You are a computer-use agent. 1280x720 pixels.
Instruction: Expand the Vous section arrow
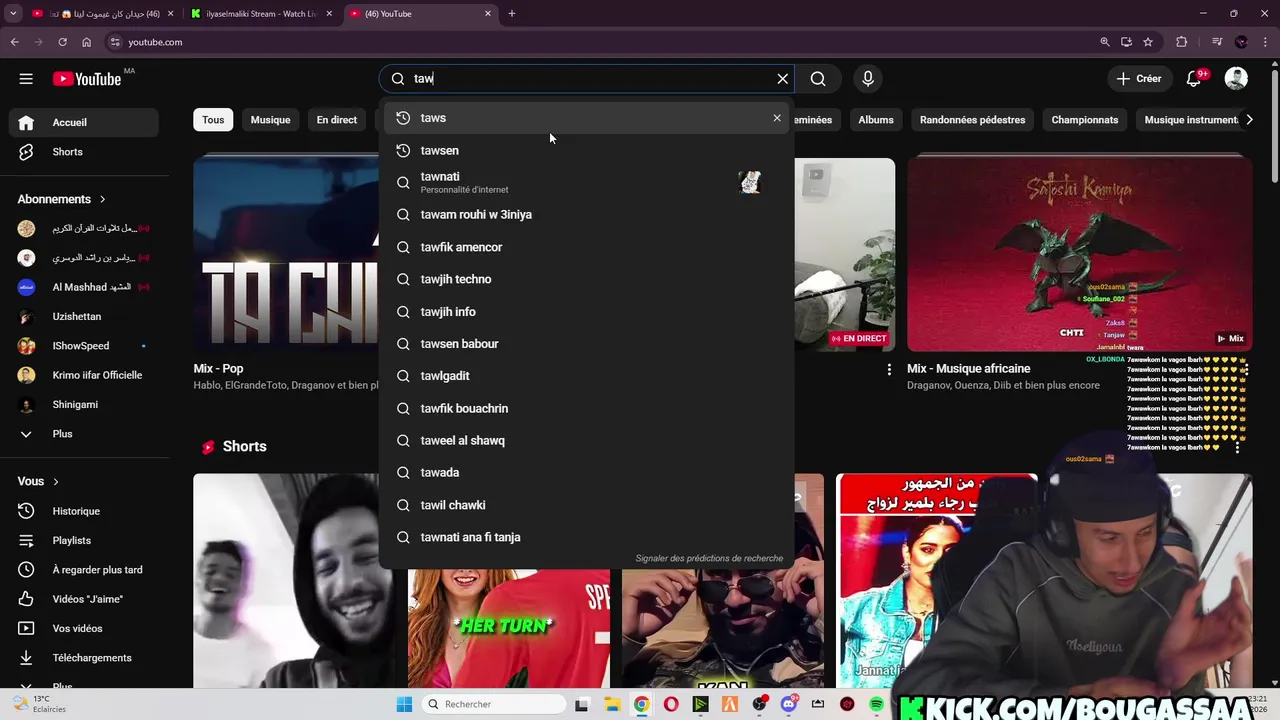click(56, 481)
